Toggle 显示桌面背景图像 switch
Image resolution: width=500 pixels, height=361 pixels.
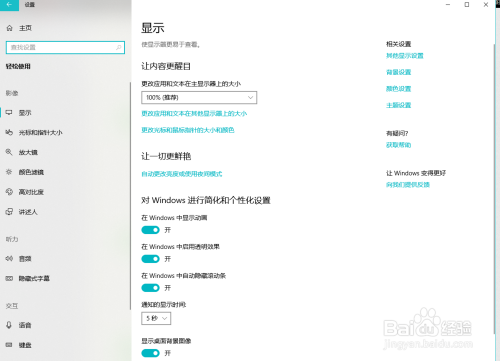tap(150, 353)
